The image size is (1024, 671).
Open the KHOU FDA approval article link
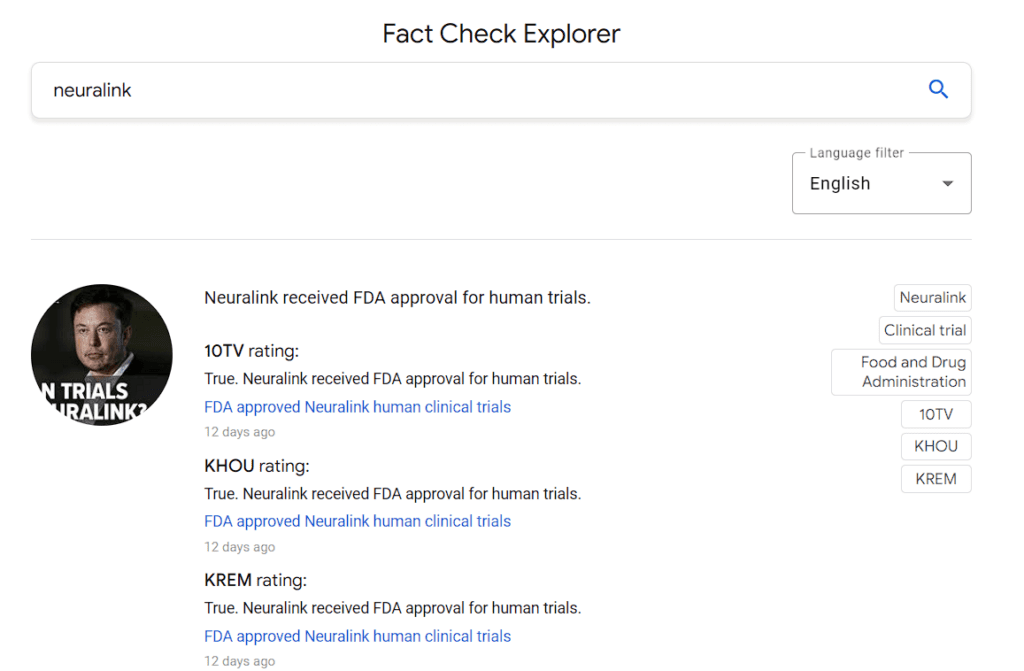pos(357,521)
